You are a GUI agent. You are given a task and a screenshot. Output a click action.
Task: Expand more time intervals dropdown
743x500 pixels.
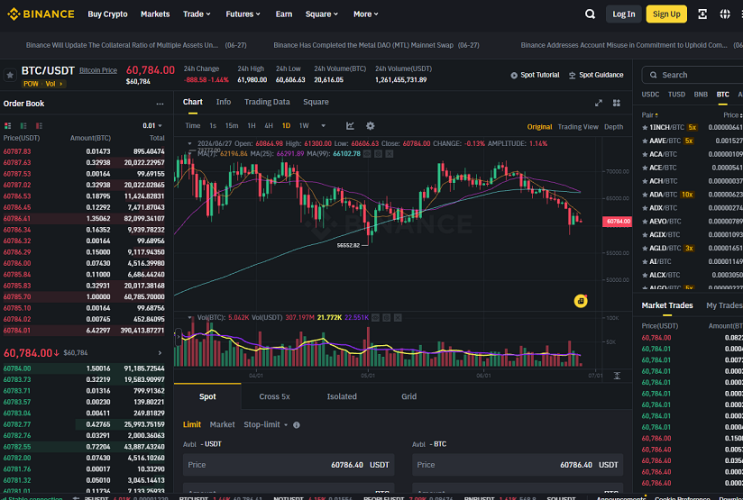[323, 126]
